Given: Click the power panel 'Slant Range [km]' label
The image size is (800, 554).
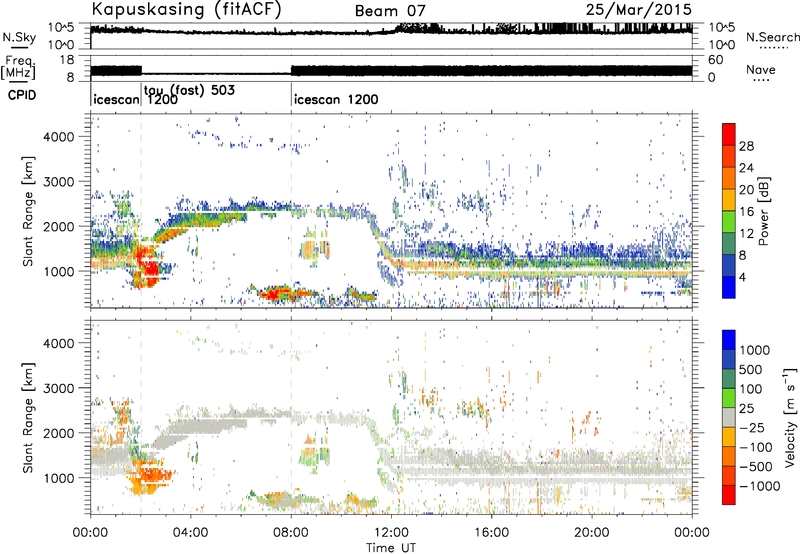Looking at the screenshot, I should coord(28,212).
